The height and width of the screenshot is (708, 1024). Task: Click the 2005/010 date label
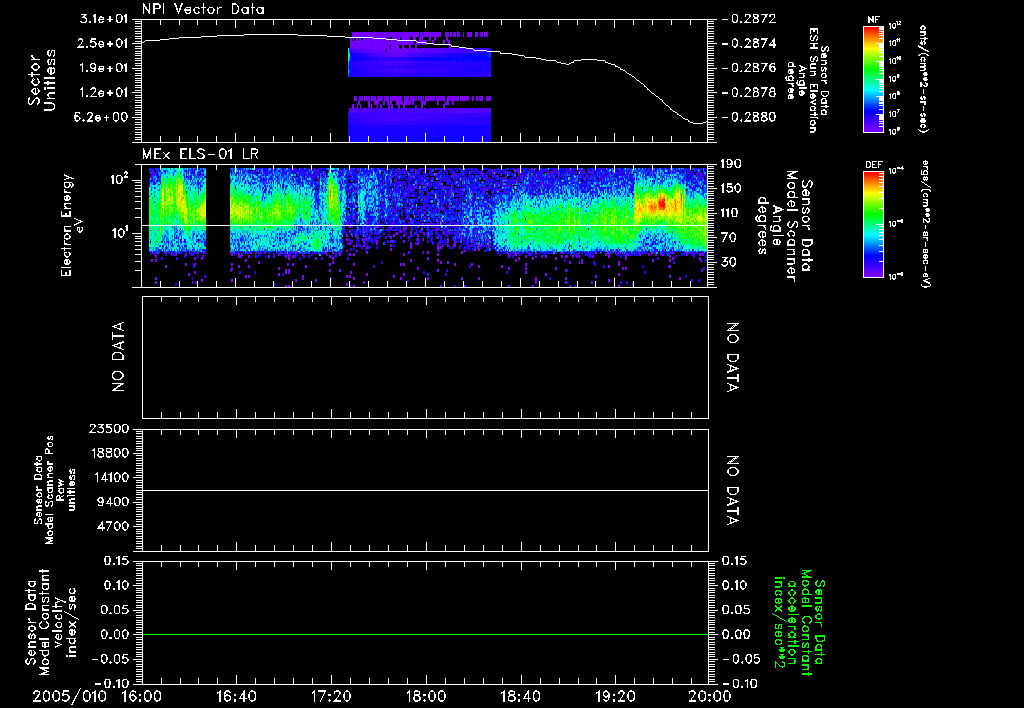pos(69,696)
